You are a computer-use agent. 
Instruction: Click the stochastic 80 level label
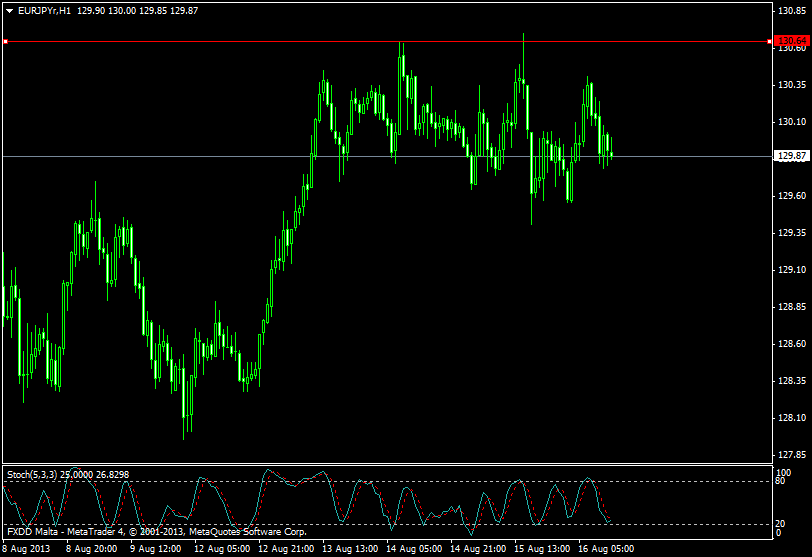[781, 483]
